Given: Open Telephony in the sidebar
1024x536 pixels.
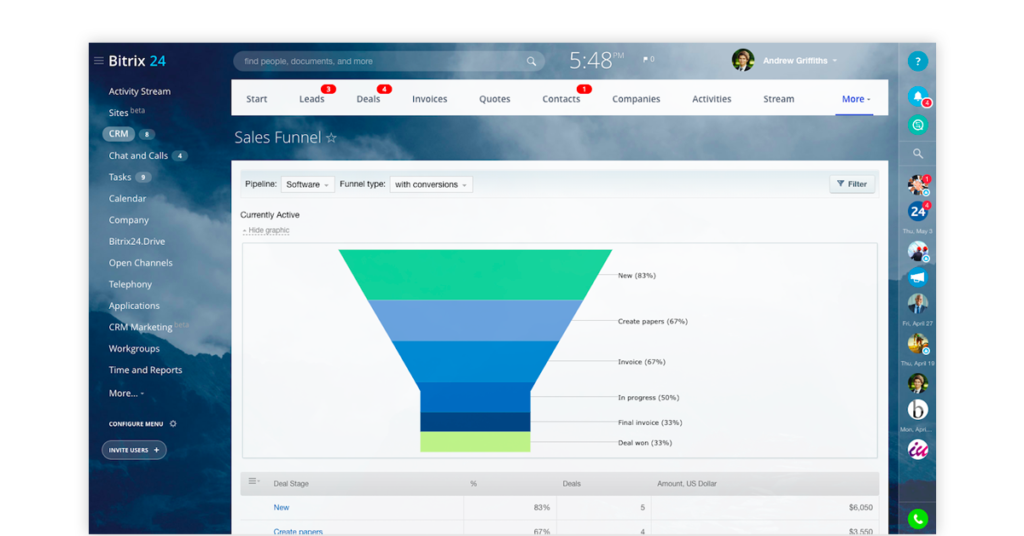Looking at the screenshot, I should (130, 285).
